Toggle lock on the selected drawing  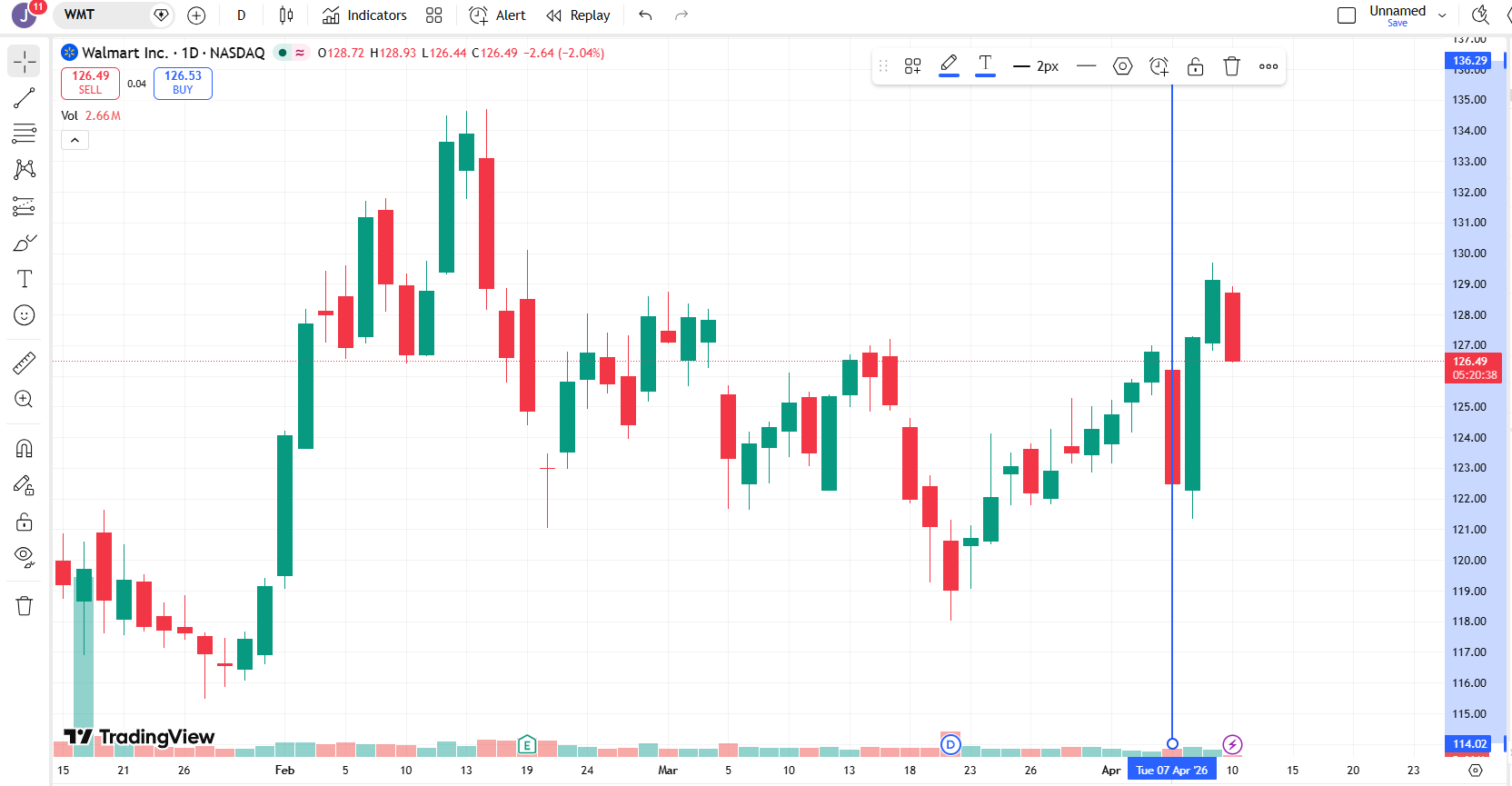1195,66
